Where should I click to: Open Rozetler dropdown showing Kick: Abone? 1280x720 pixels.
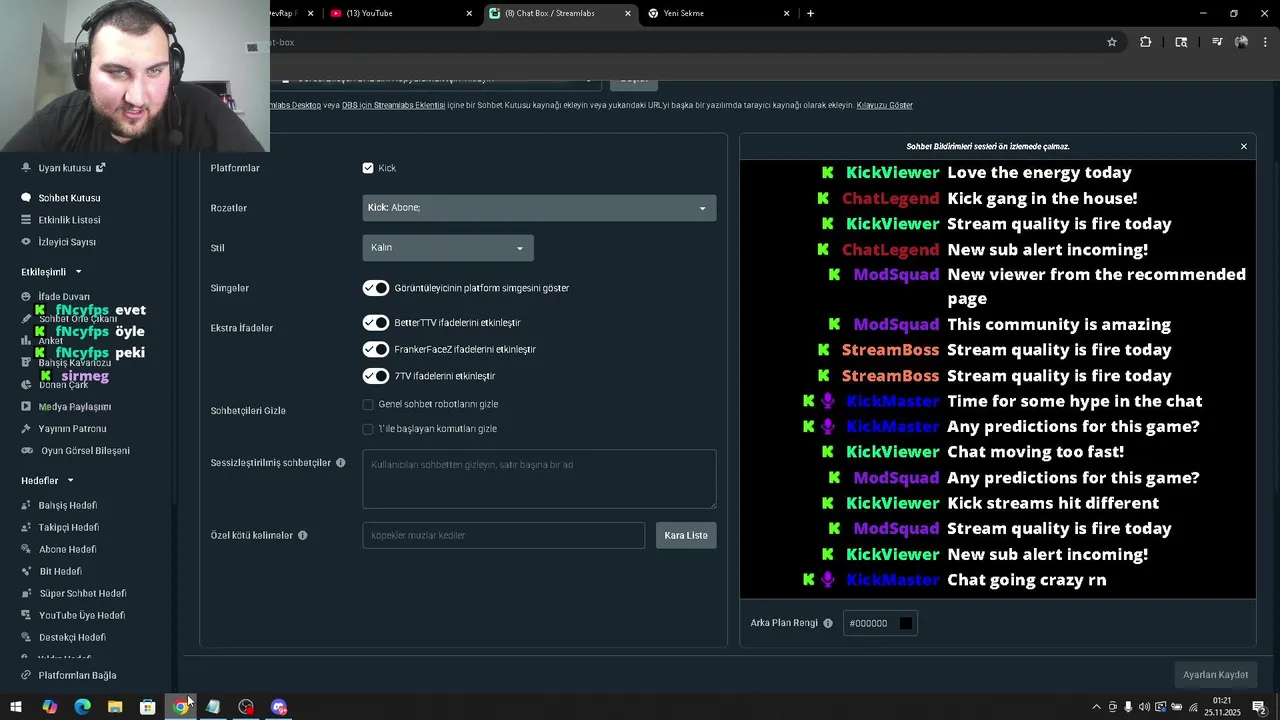click(539, 208)
